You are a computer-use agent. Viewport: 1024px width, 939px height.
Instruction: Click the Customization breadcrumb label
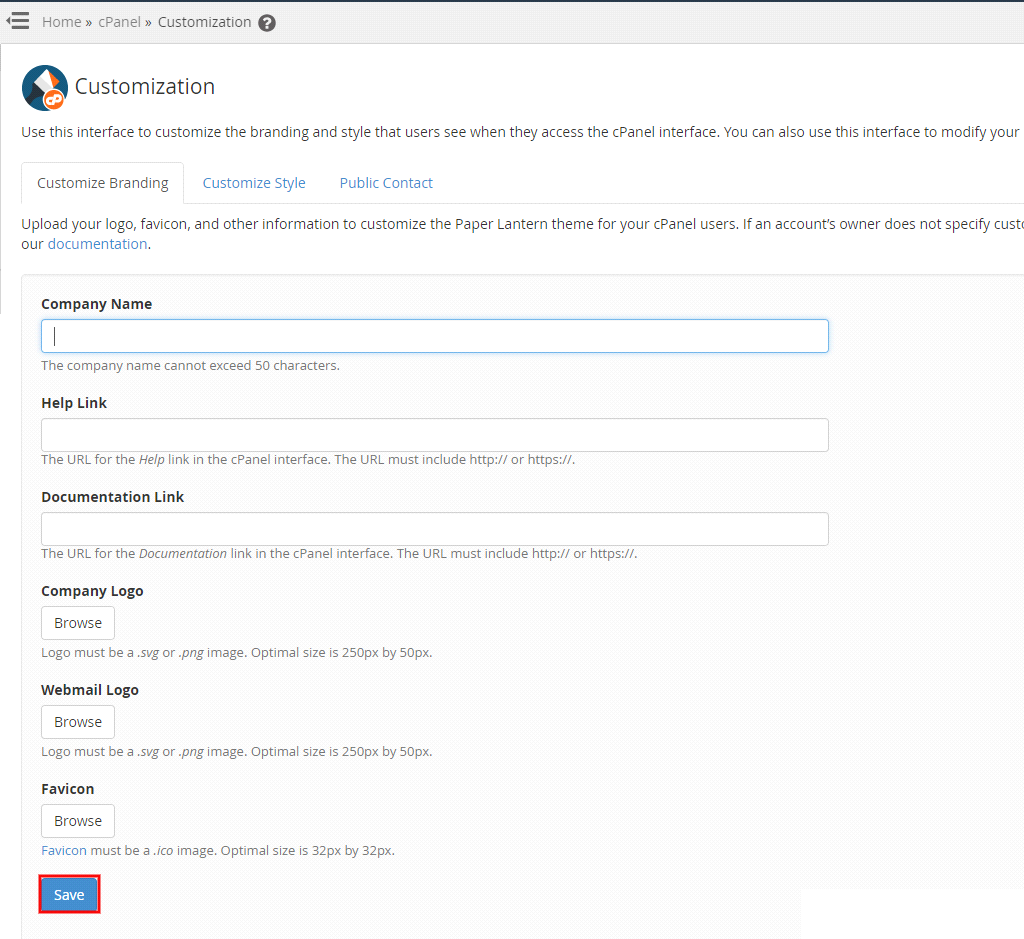204,21
